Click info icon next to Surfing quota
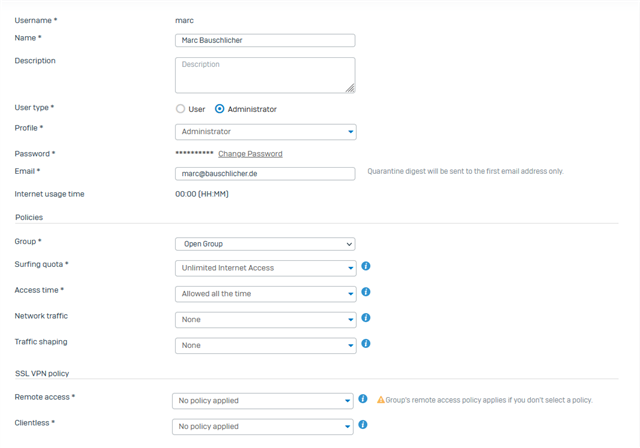The height and width of the screenshot is (448, 640). [x=366, y=267]
